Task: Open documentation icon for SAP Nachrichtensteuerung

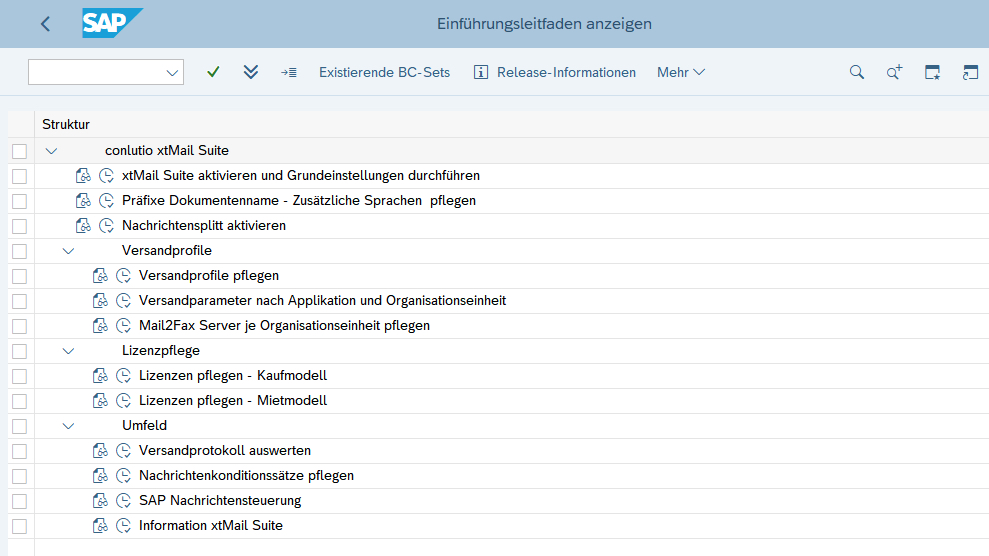Action: (100, 501)
